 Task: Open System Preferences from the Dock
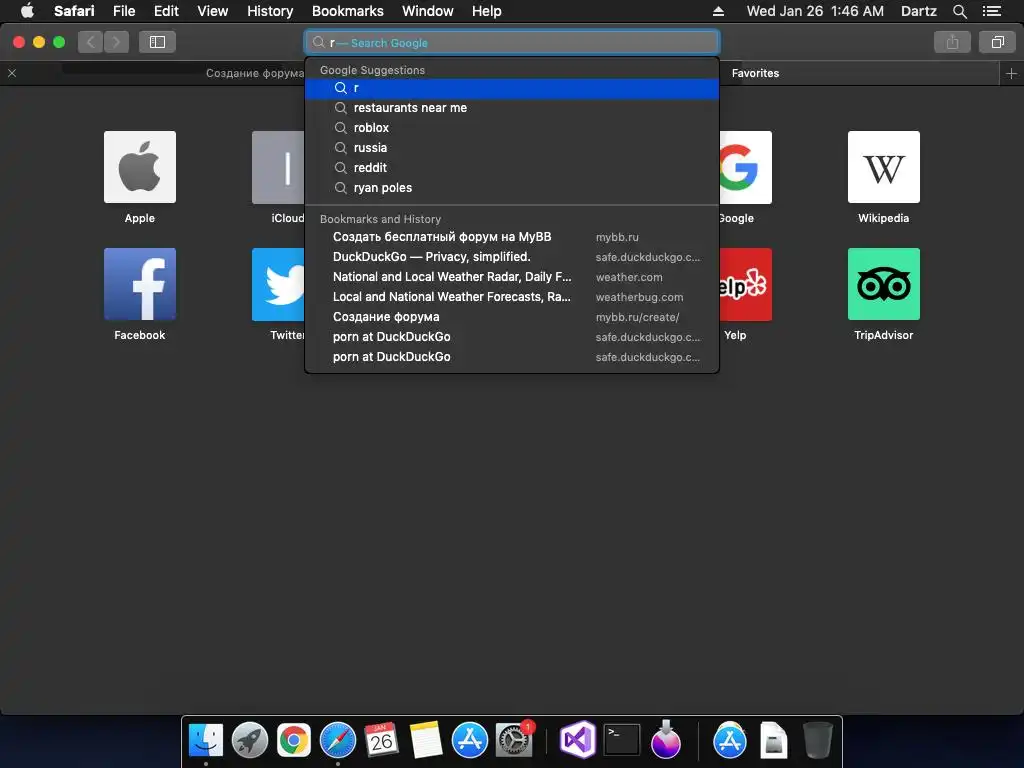click(514, 740)
